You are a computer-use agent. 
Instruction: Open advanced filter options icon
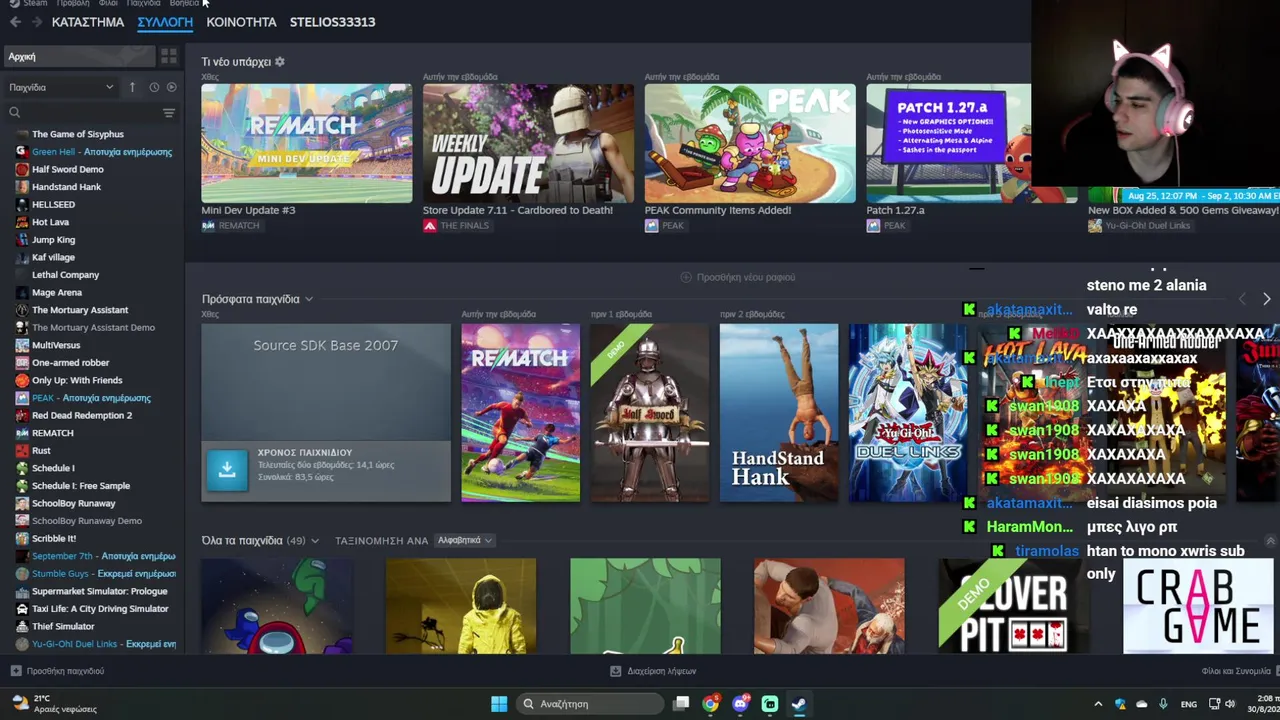point(169,113)
